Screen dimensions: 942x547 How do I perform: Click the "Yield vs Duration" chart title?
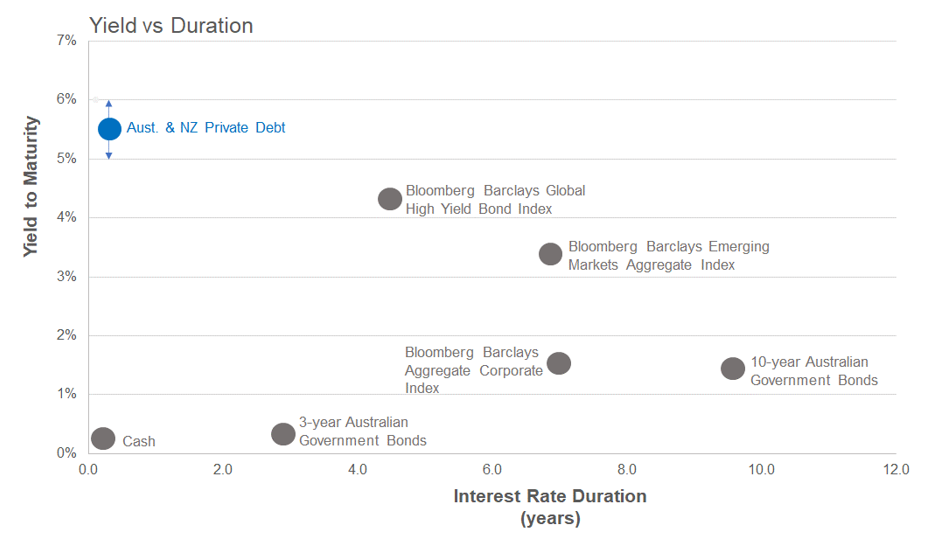point(171,26)
